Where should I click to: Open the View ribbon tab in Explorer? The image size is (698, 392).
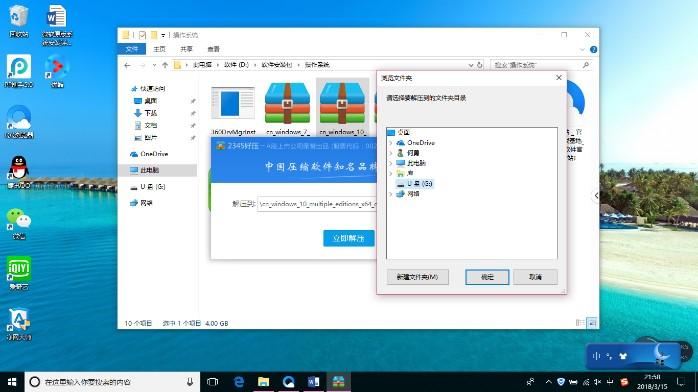(x=214, y=49)
